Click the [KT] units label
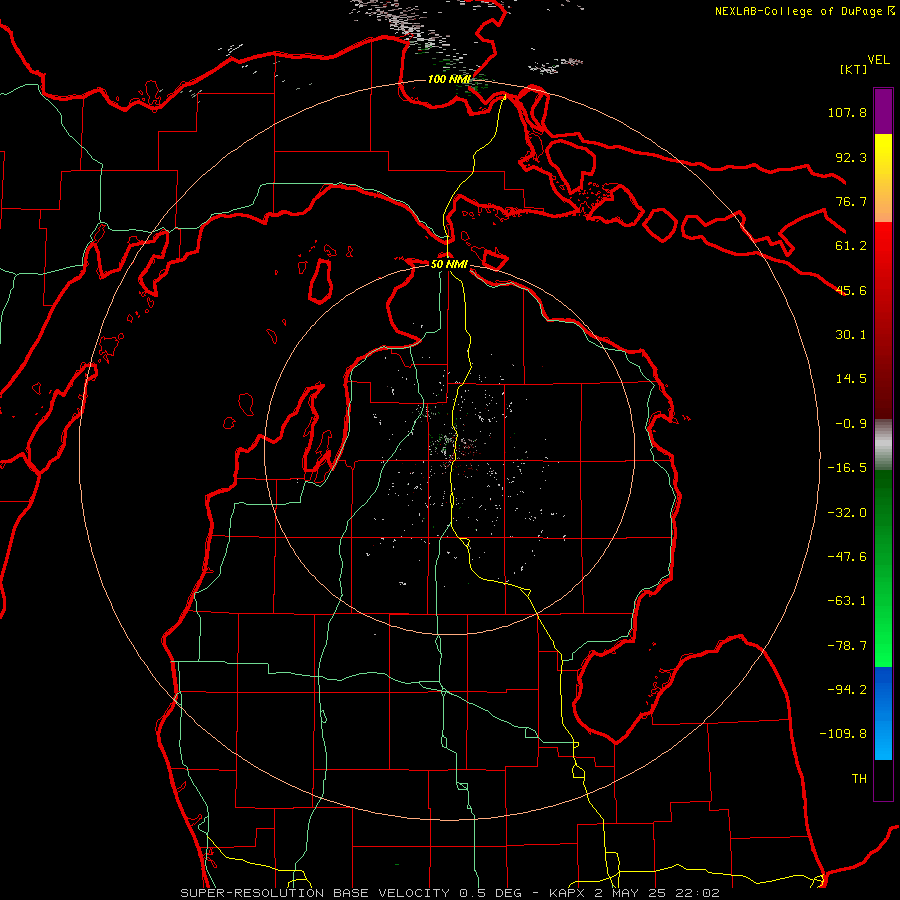The width and height of the screenshot is (900, 900). (x=854, y=69)
